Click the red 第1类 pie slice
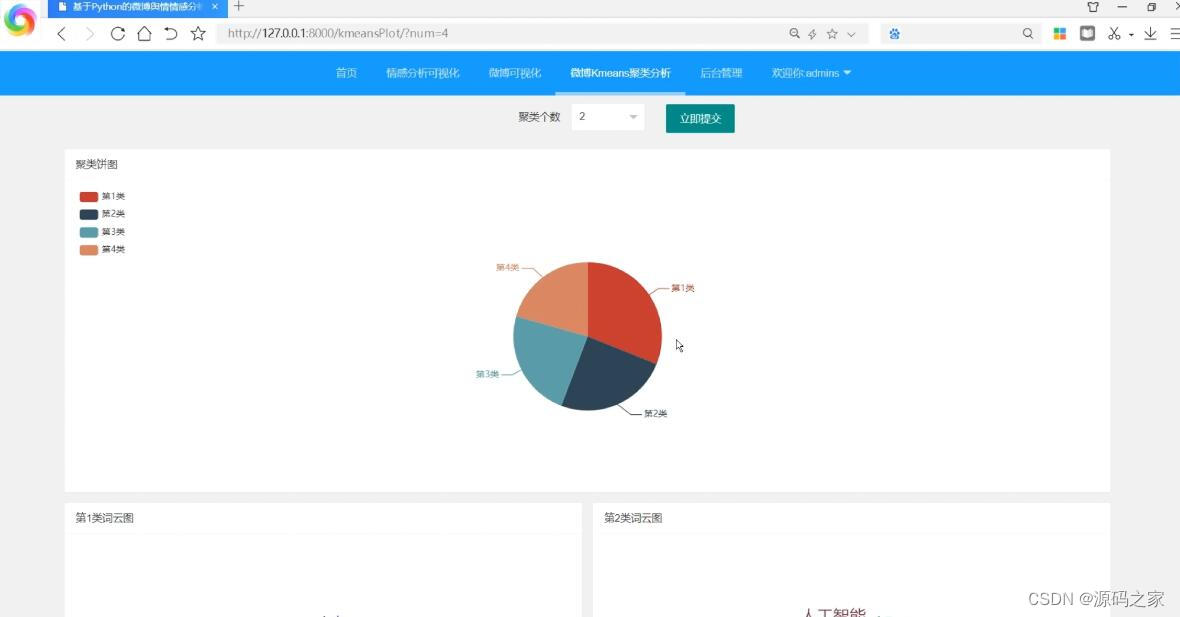The width and height of the screenshot is (1180, 617). coord(622,312)
